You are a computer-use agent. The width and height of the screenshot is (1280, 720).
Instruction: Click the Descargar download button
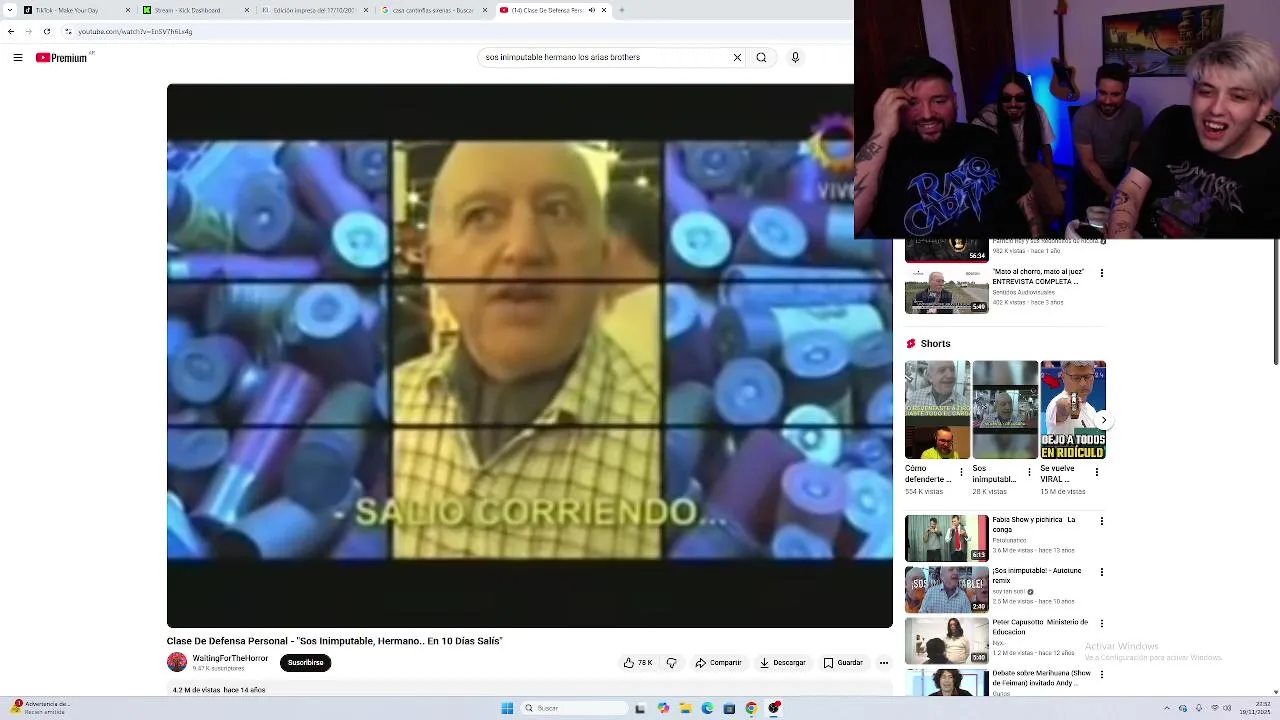782,662
